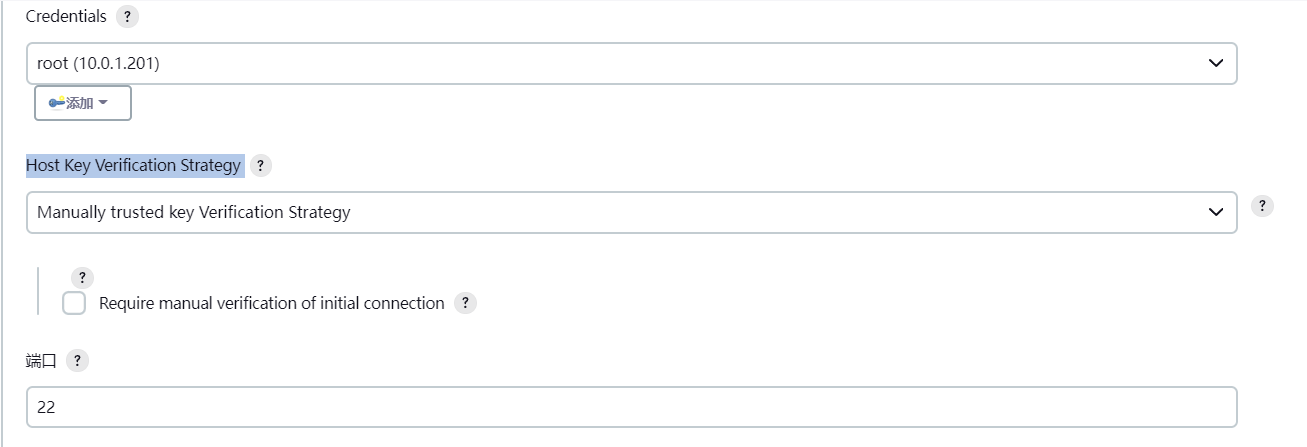Click the highlighted Host Key Verification Strategy label
This screenshot has width=1307, height=447.
pos(134,166)
